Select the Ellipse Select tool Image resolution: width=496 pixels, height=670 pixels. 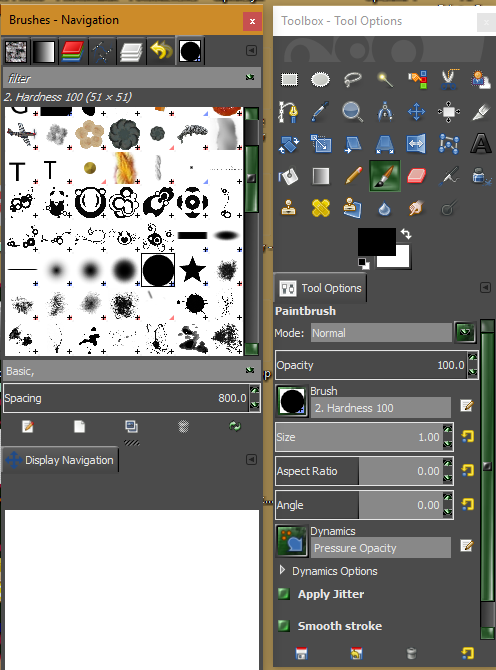320,79
